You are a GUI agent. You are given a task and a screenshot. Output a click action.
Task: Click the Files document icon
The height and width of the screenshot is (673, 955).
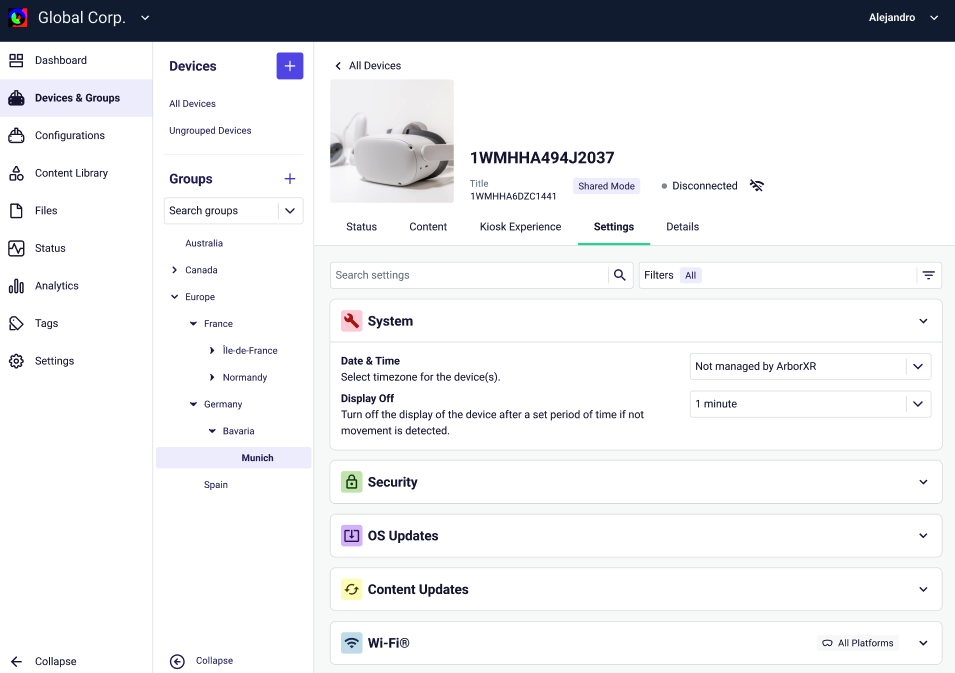pyautogui.click(x=16, y=211)
